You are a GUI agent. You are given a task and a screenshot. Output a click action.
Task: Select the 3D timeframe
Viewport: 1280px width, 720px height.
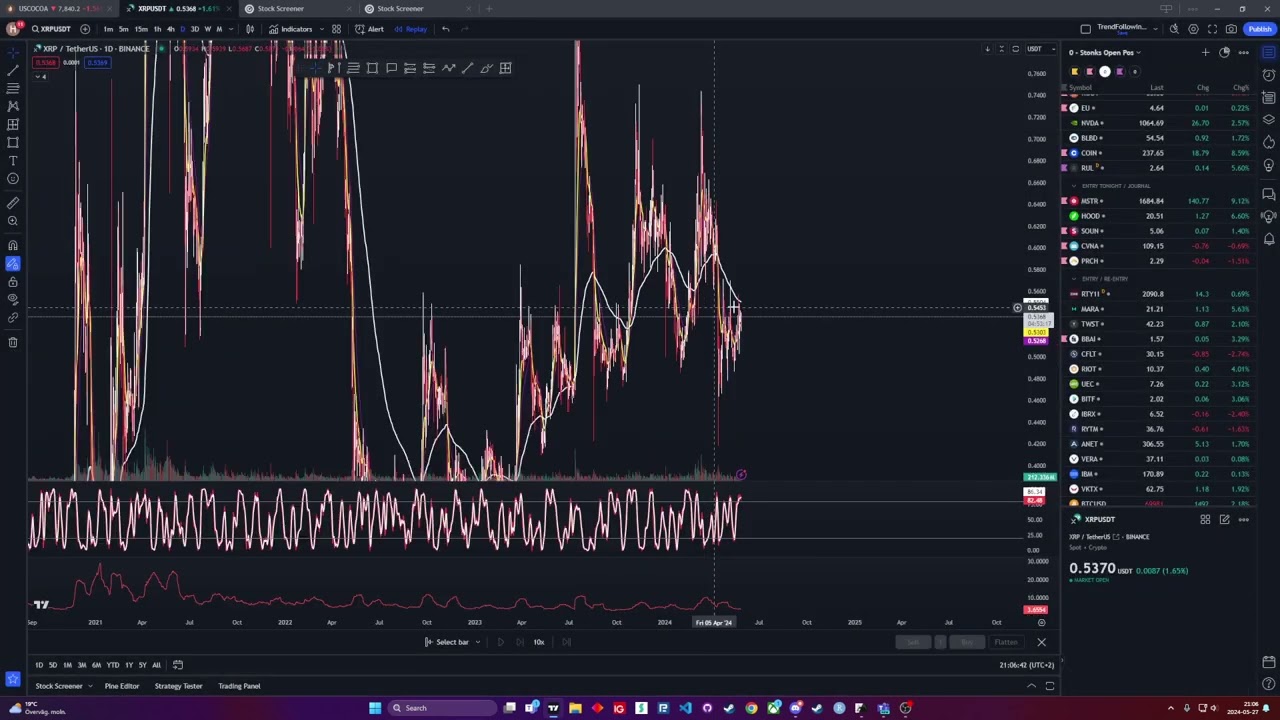194,29
